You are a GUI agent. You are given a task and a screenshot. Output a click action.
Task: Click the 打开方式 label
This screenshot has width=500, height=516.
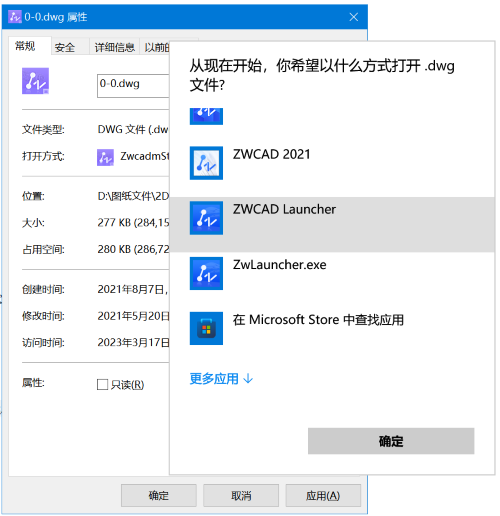[43, 156]
